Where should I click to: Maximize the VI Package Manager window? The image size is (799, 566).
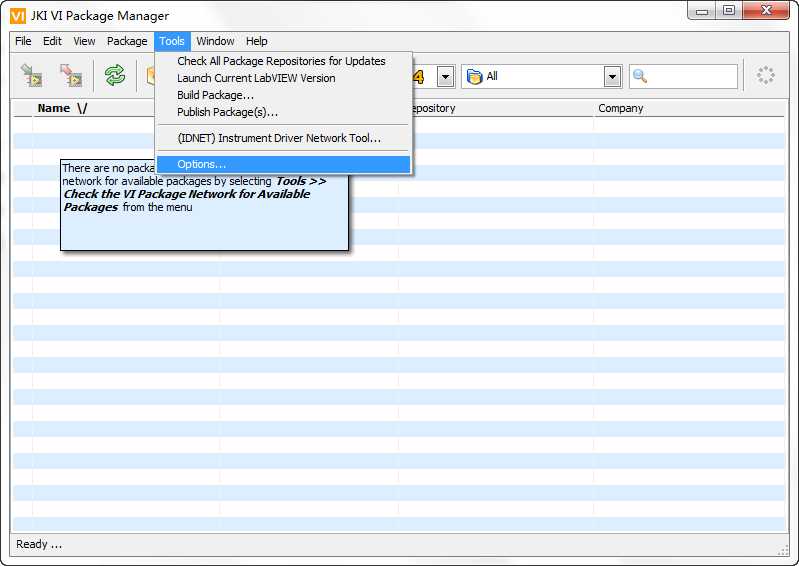(729, 11)
